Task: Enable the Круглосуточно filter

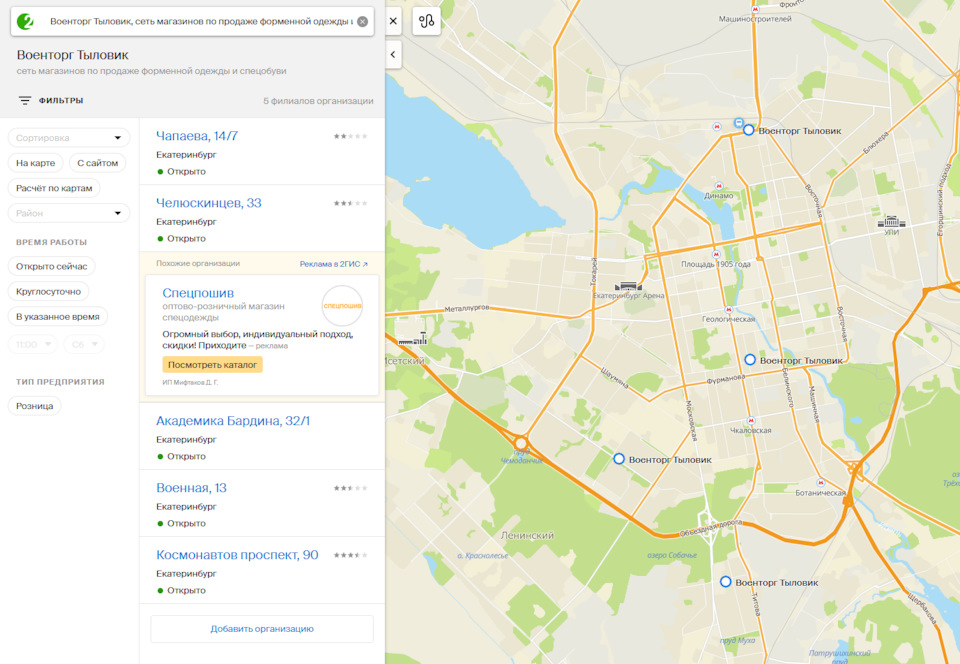Action: 48,291
